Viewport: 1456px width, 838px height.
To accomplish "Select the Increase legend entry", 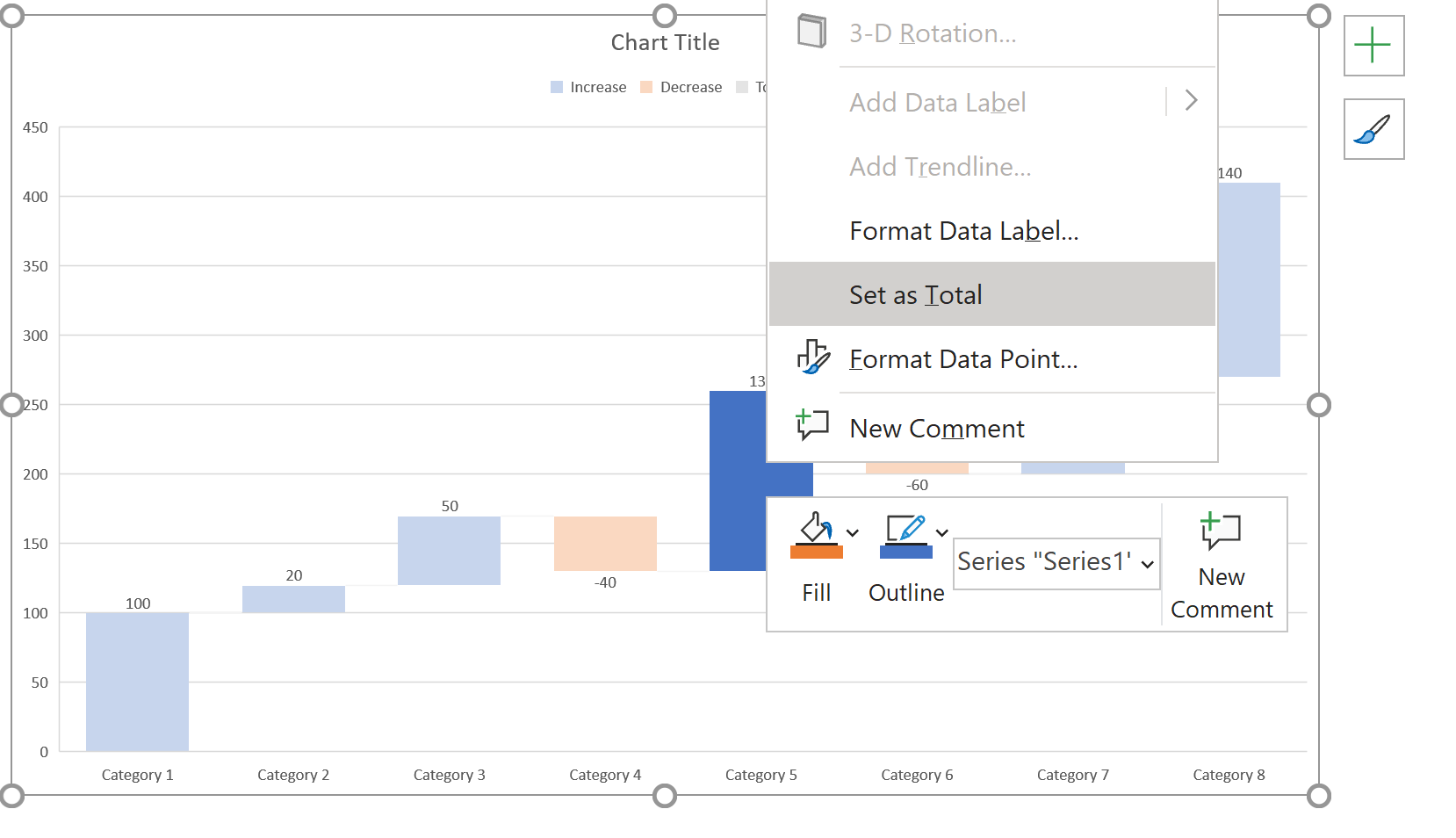I will tap(597, 86).
